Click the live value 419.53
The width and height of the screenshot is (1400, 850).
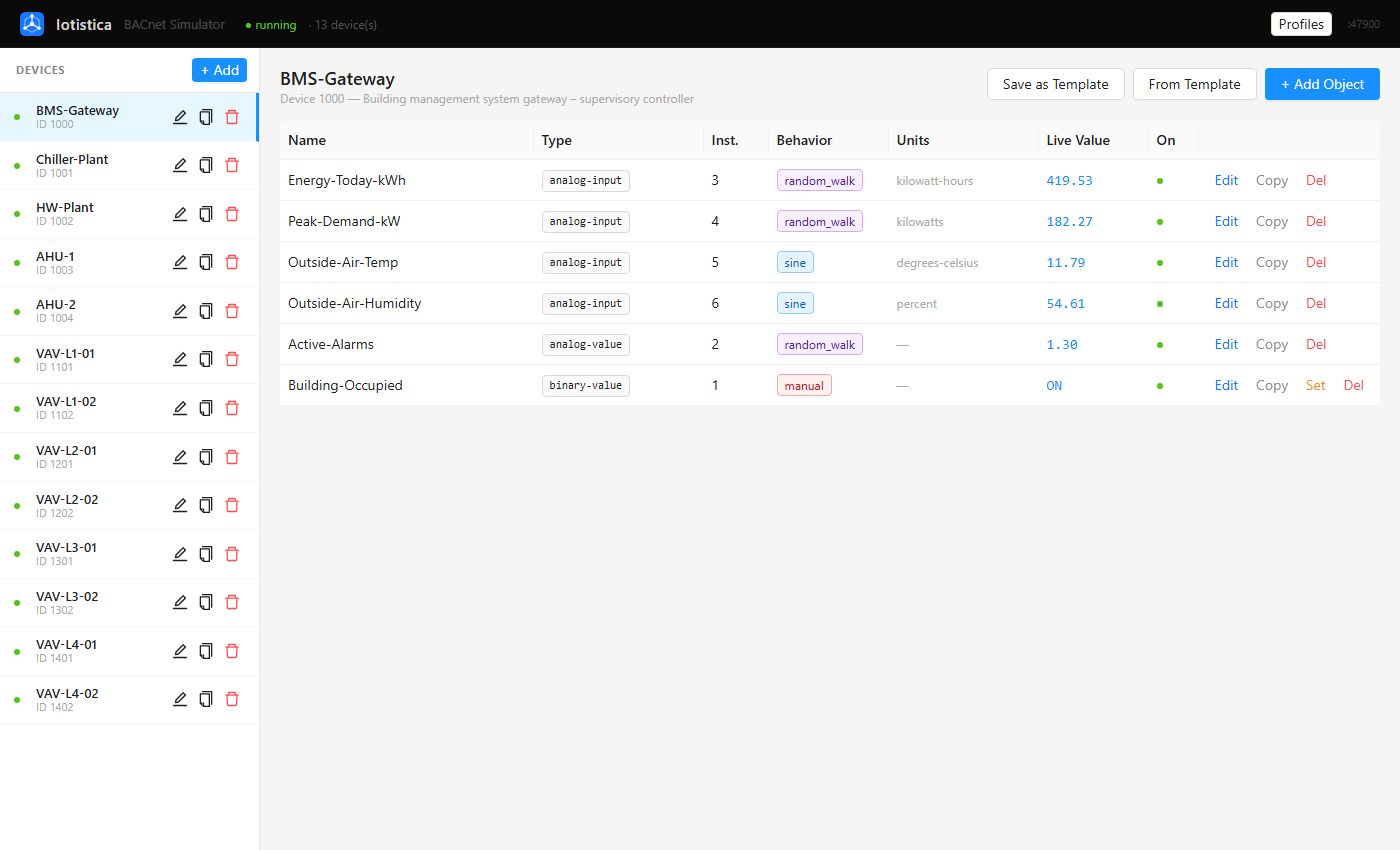pos(1069,181)
